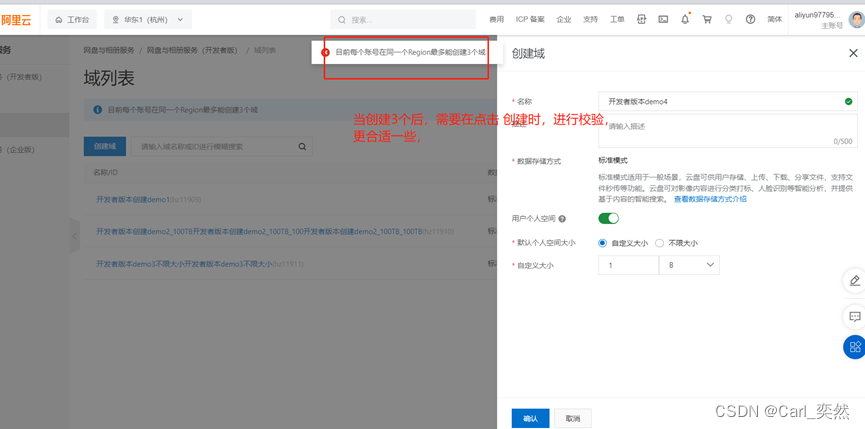Viewport: 865px width, 429px height.
Task: Click the Aliyun logo in the header
Action: [15, 20]
